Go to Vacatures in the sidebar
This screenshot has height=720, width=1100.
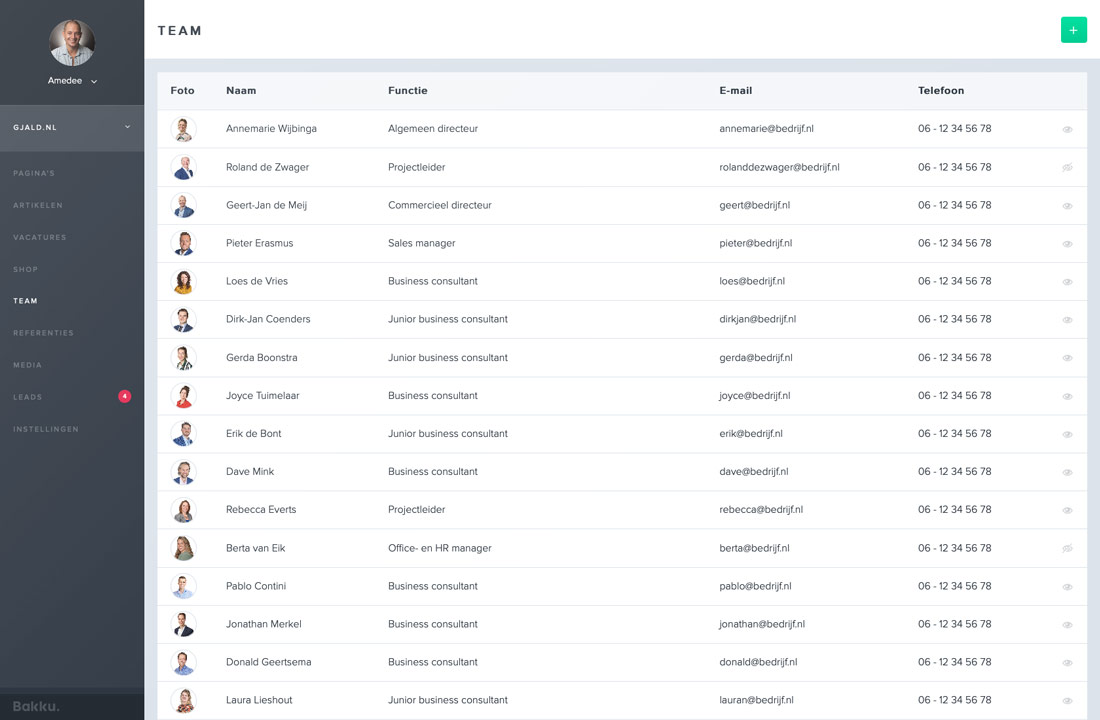click(40, 237)
